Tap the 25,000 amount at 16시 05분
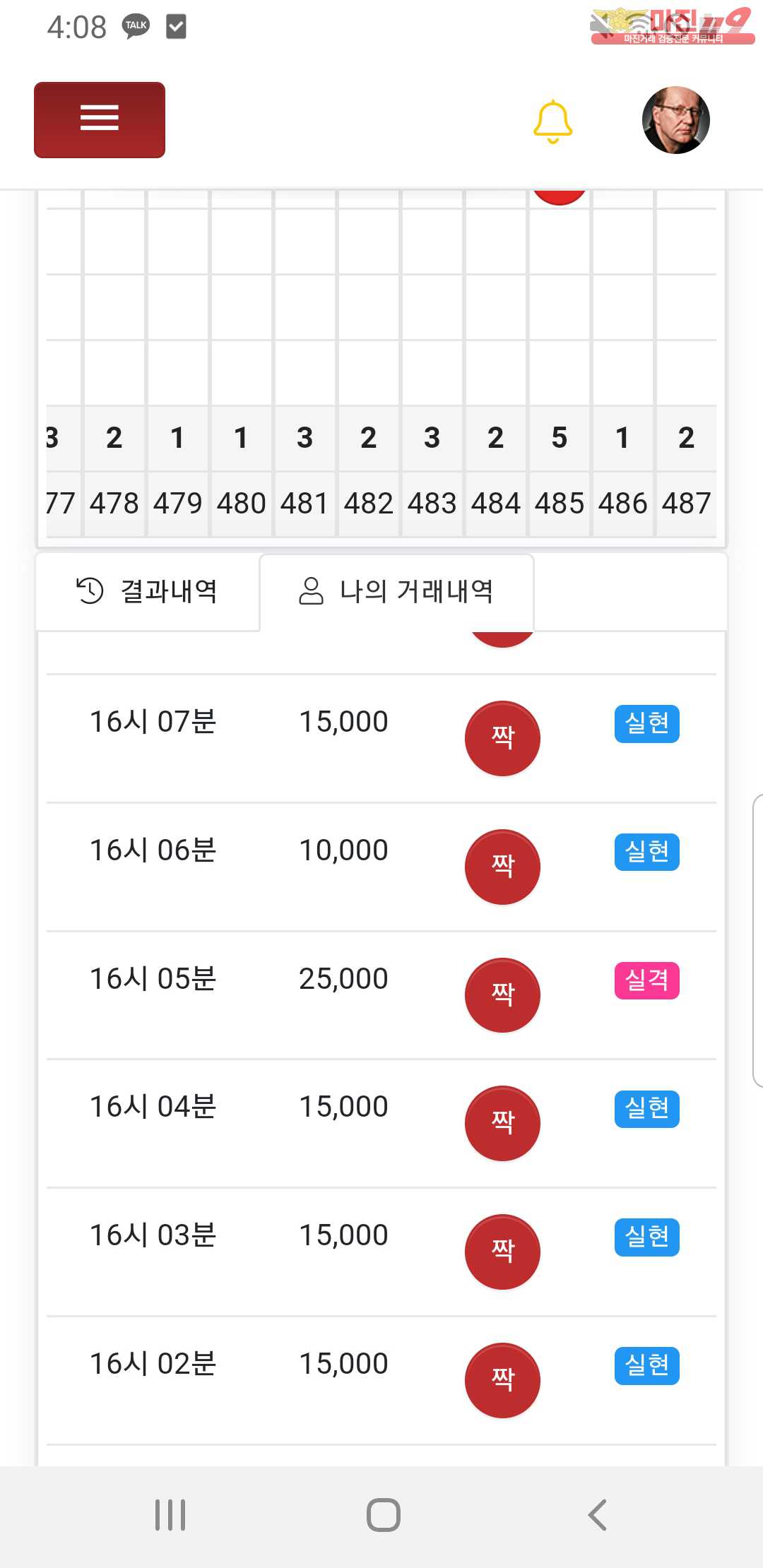This screenshot has width=763, height=1568. 343,979
